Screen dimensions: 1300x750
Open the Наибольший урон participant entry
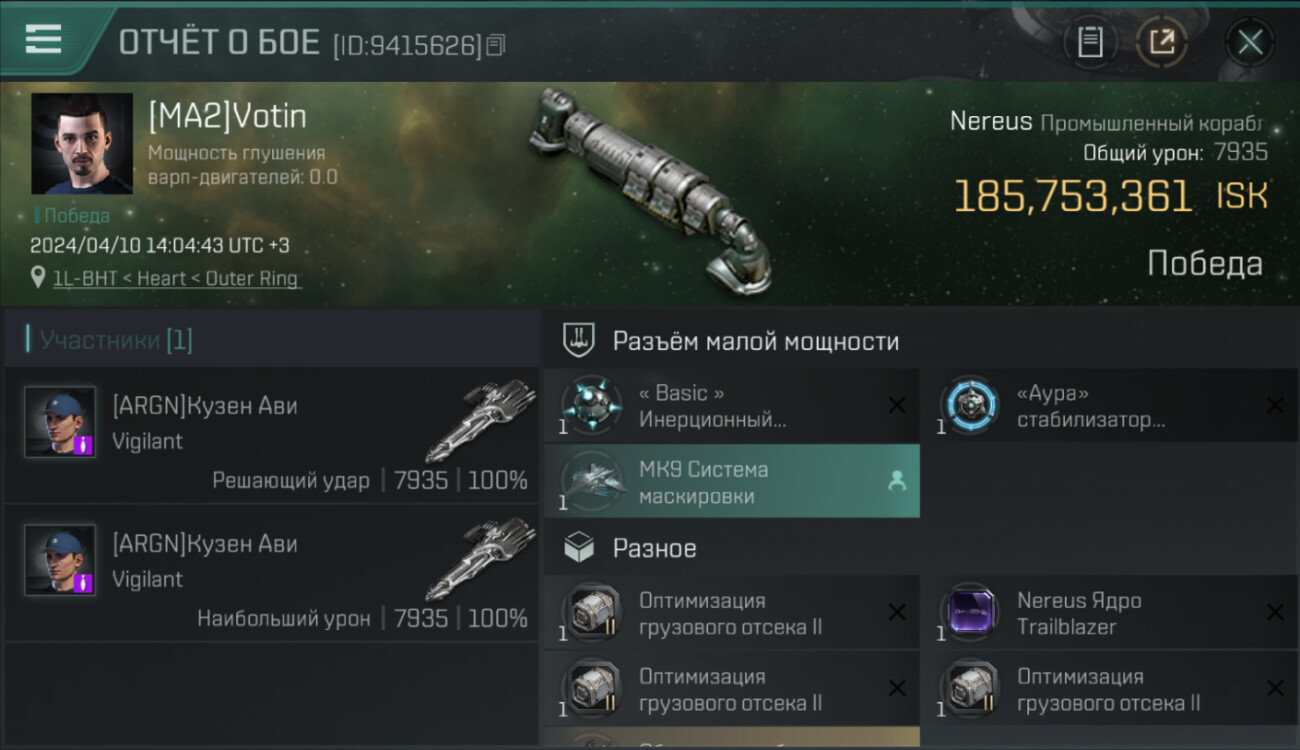tap(272, 573)
